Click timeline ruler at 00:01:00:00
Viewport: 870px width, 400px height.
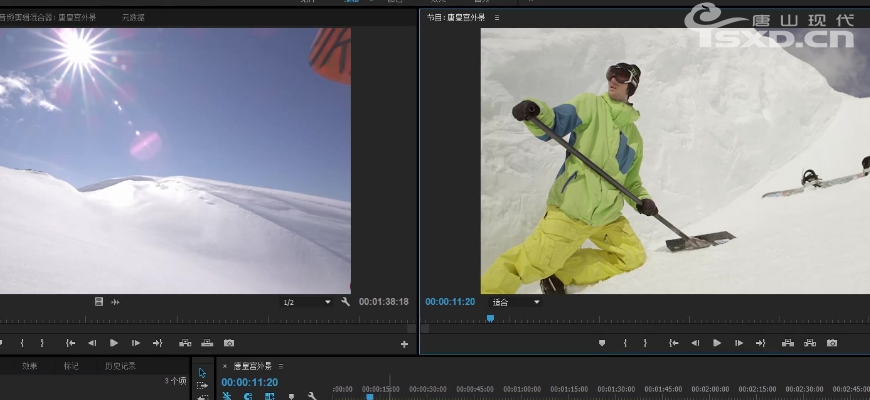(522, 389)
